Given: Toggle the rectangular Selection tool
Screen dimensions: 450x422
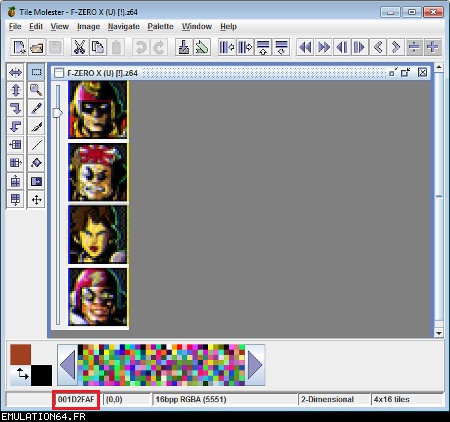Looking at the screenshot, I should (36, 72).
